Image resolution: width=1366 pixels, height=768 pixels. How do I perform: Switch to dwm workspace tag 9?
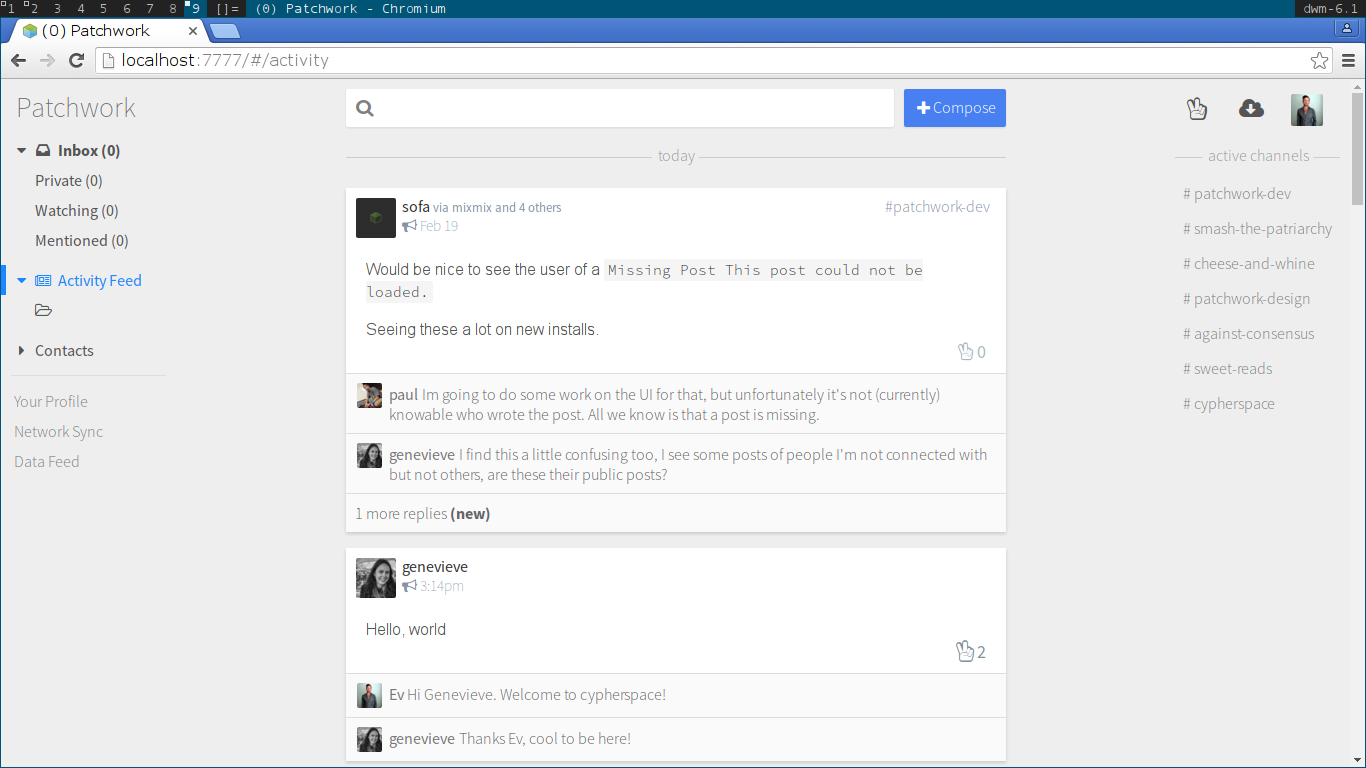[x=194, y=8]
